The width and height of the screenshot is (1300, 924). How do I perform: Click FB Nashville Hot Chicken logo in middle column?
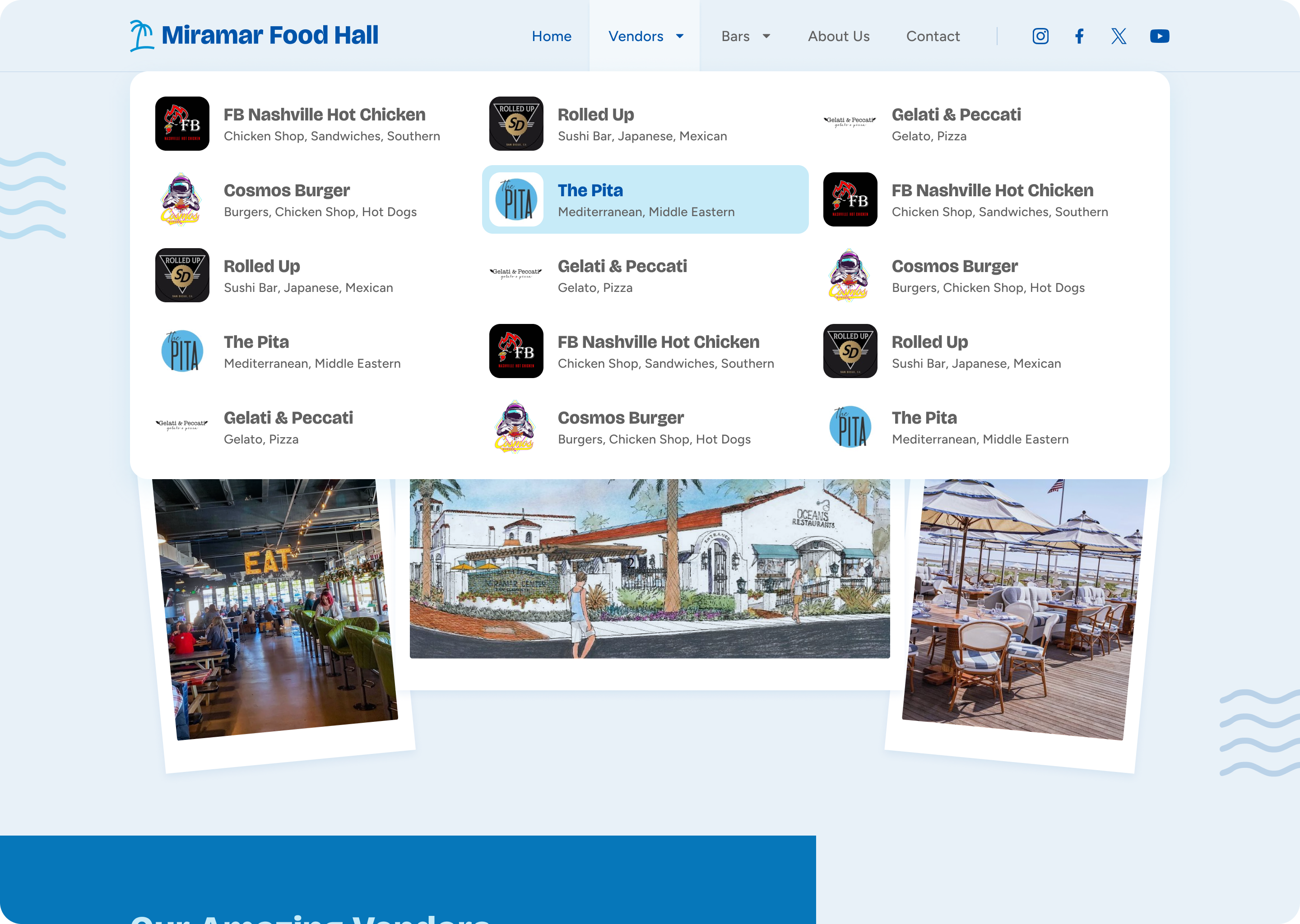(x=516, y=351)
